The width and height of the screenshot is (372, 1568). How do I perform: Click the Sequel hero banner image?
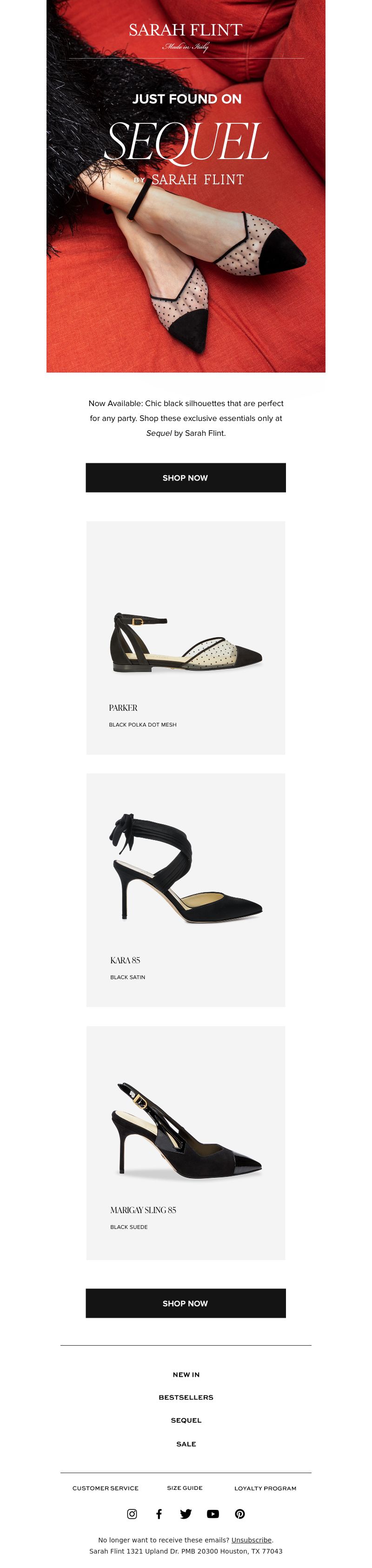click(186, 186)
